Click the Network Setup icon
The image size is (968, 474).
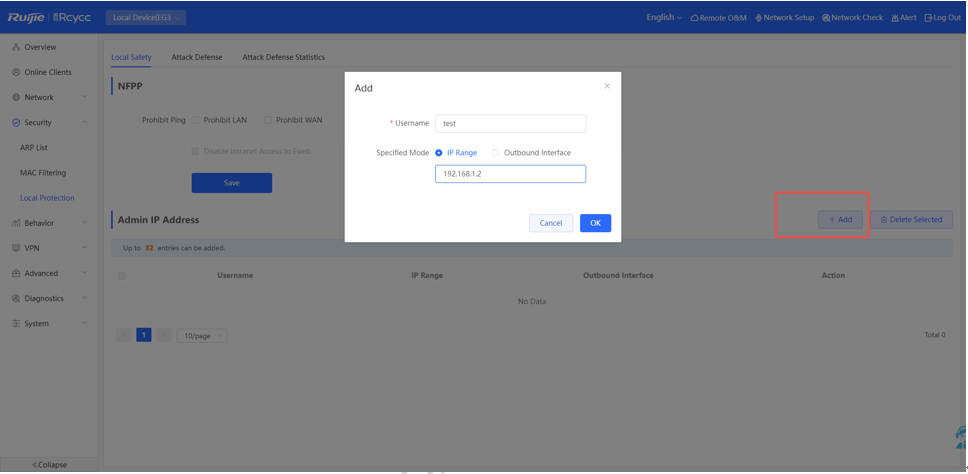(x=759, y=18)
